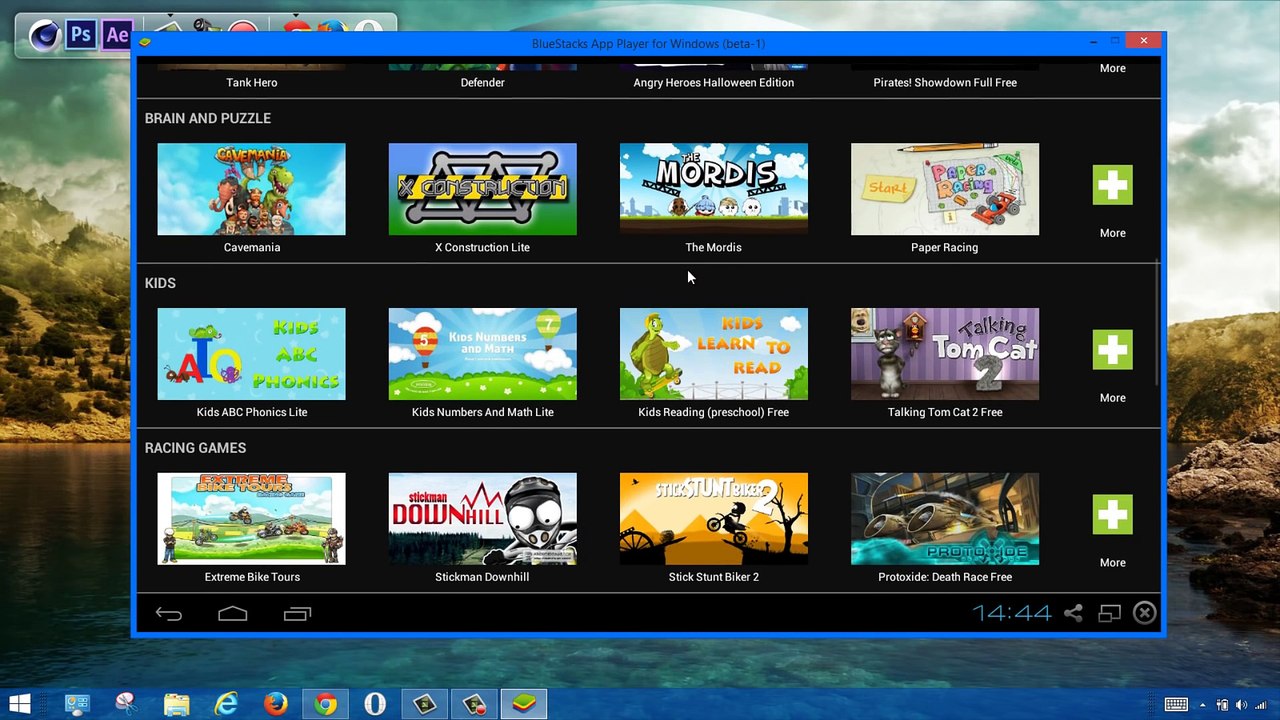The width and height of the screenshot is (1280, 720).
Task: Open More plus icon for Racing Games
Action: pyautogui.click(x=1113, y=515)
